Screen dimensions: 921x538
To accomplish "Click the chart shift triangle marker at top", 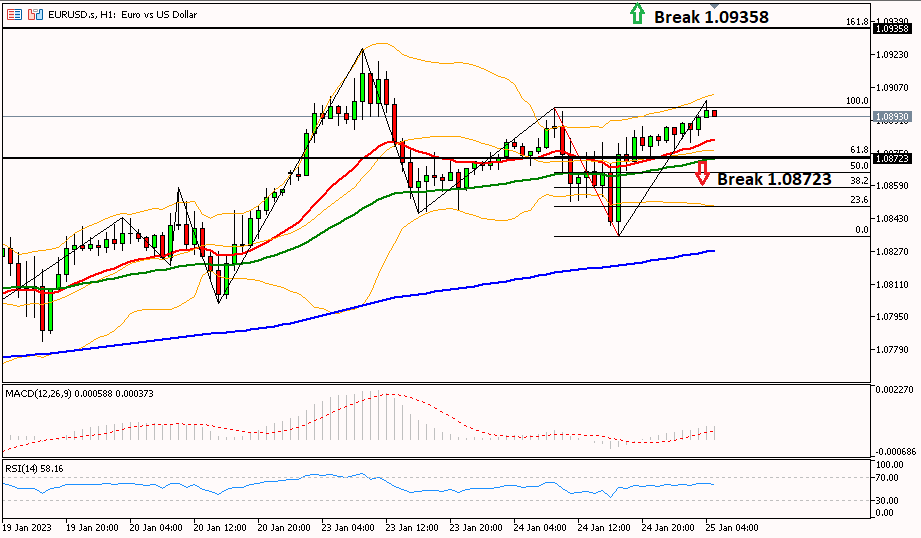I will coord(715,5).
